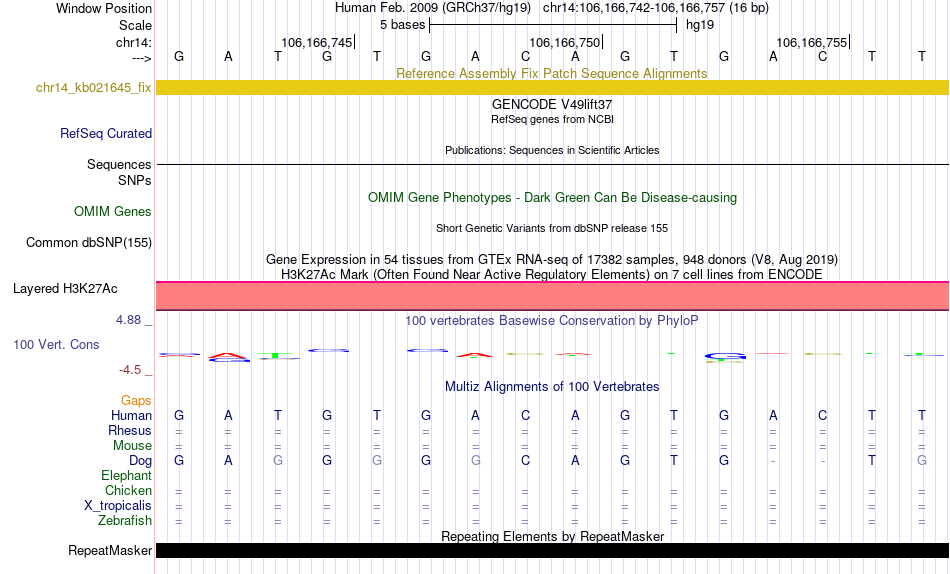Click the -4.5 lower axis value
950x574 pixels.
(x=130, y=370)
